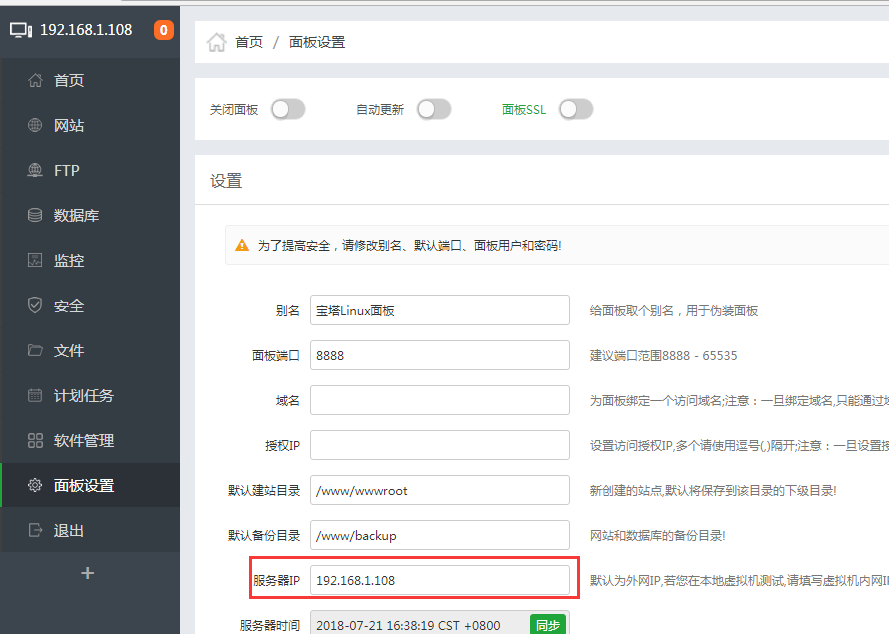Viewport: 889px width, 634px height.
Task: Click the 同步 (Sync) button
Action: [547, 624]
